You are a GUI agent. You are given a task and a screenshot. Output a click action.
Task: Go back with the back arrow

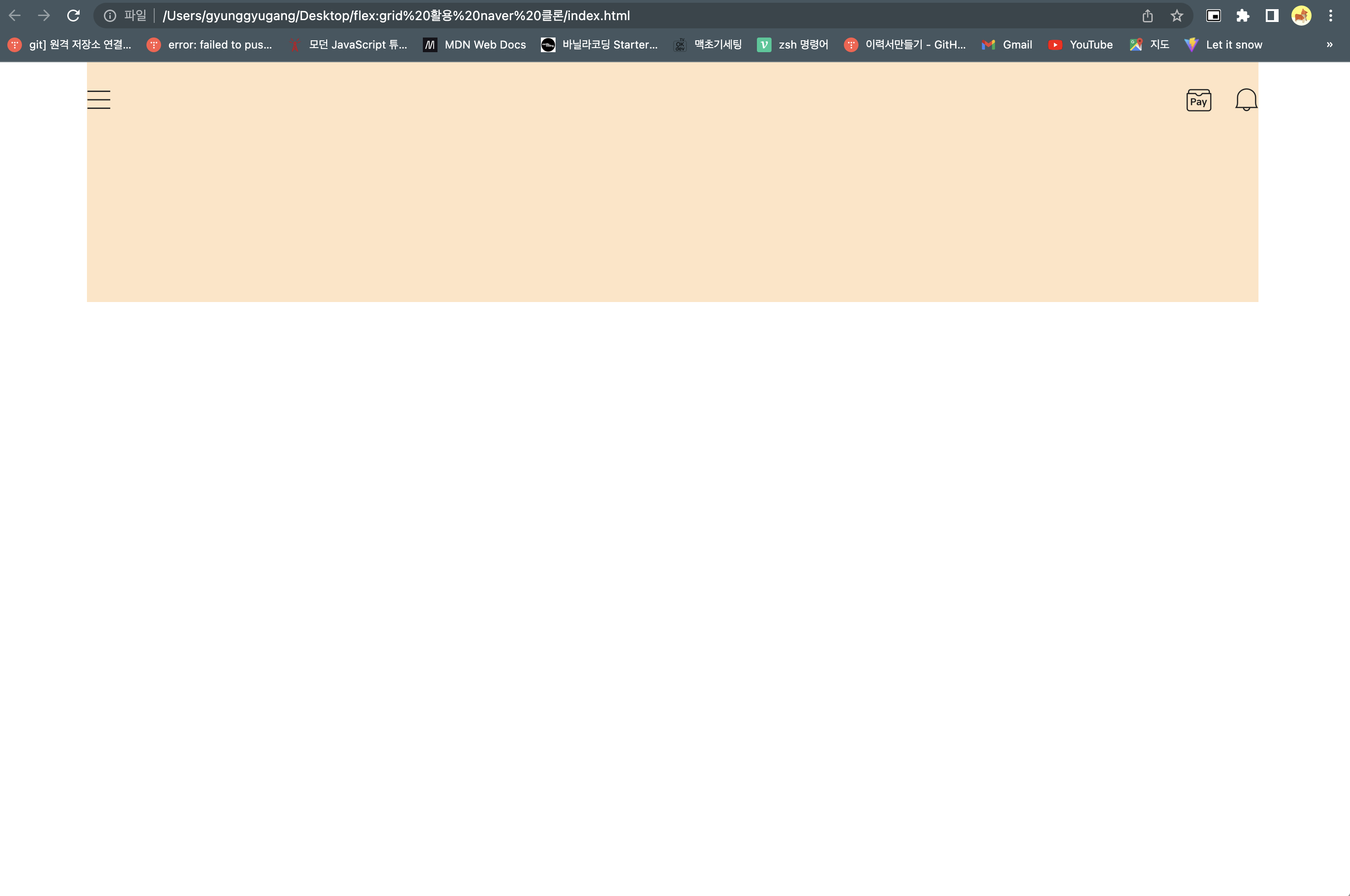click(15, 16)
